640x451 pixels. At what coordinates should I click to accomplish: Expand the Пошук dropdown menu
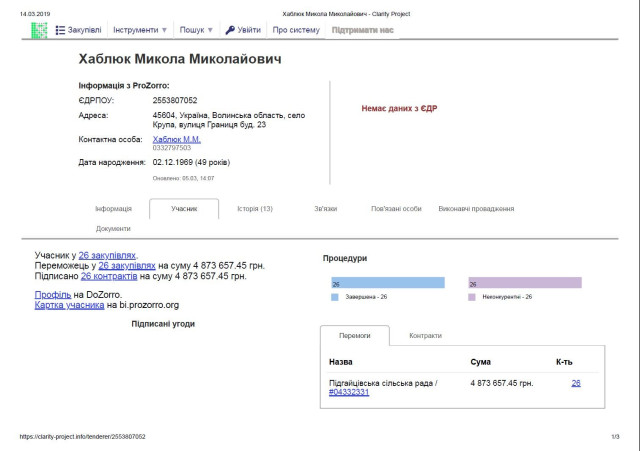click(197, 31)
